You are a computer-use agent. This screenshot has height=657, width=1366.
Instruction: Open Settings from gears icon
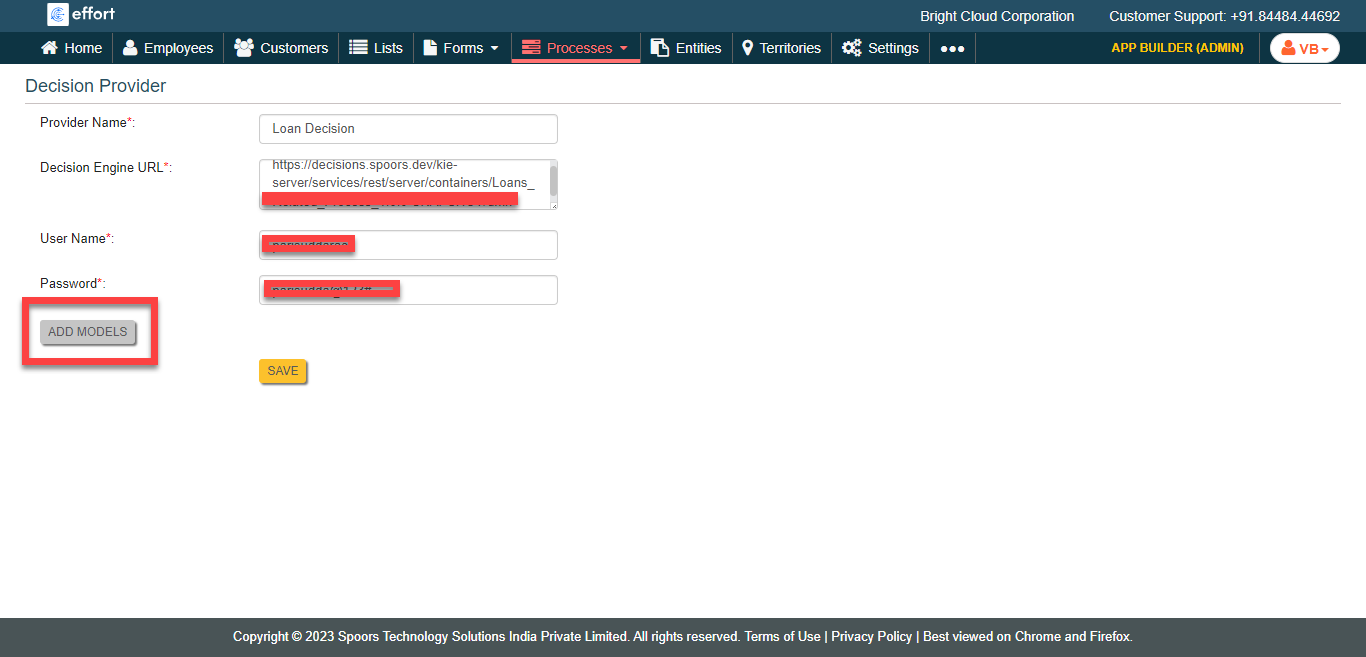(852, 48)
